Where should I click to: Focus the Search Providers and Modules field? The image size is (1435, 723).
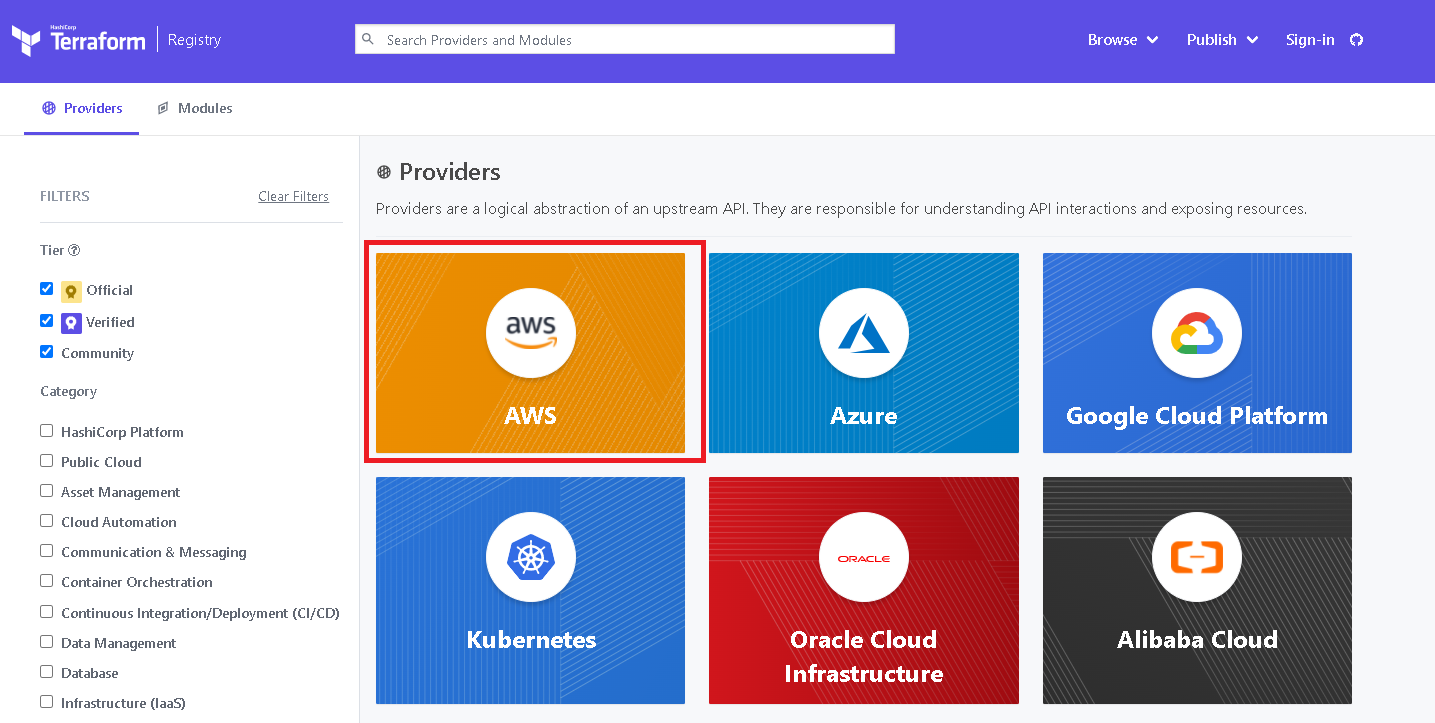(625, 40)
